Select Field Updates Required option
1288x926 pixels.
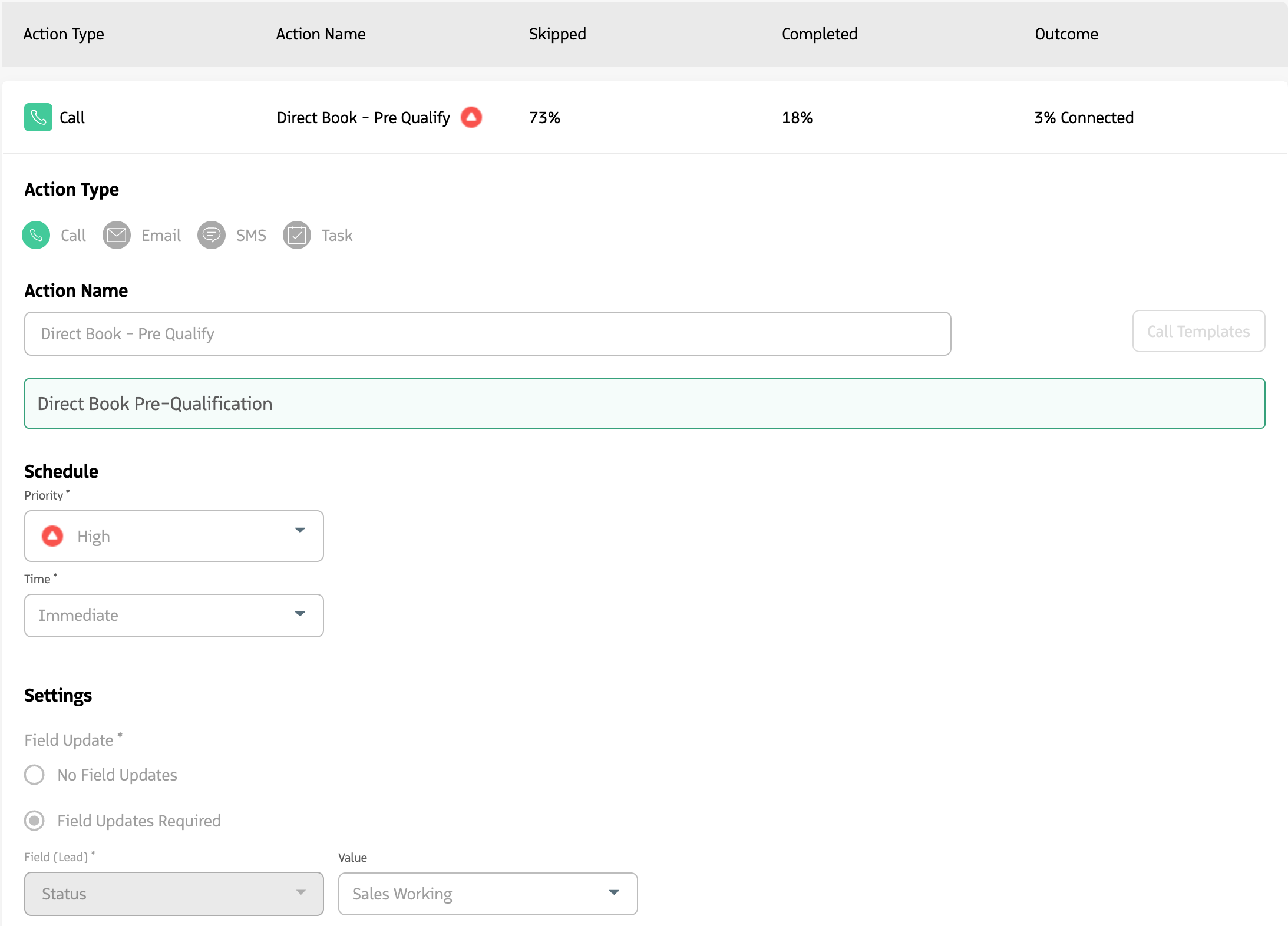[x=34, y=820]
